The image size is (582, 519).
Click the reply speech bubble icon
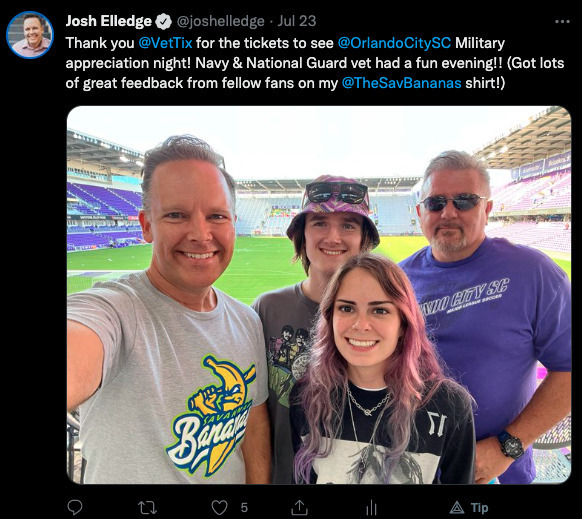click(75, 507)
